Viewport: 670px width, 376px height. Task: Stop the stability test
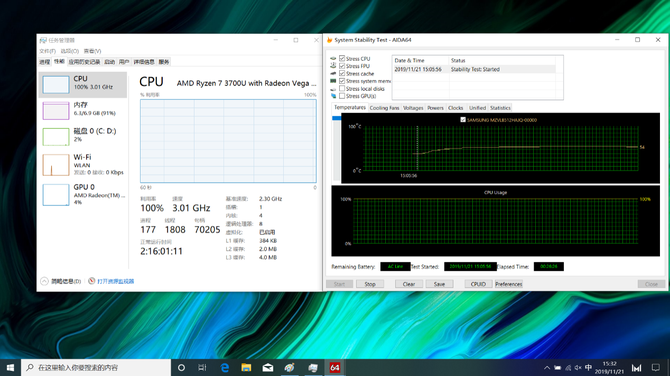pos(370,284)
